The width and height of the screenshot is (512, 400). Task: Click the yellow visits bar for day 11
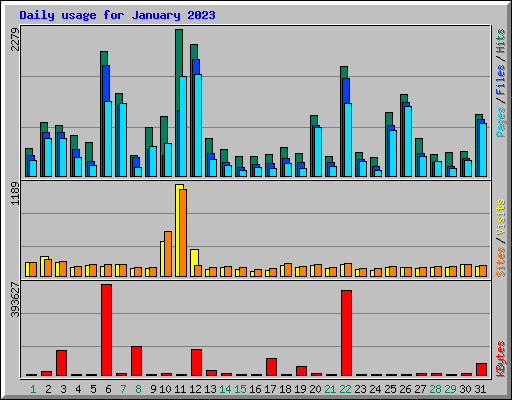coord(178,230)
